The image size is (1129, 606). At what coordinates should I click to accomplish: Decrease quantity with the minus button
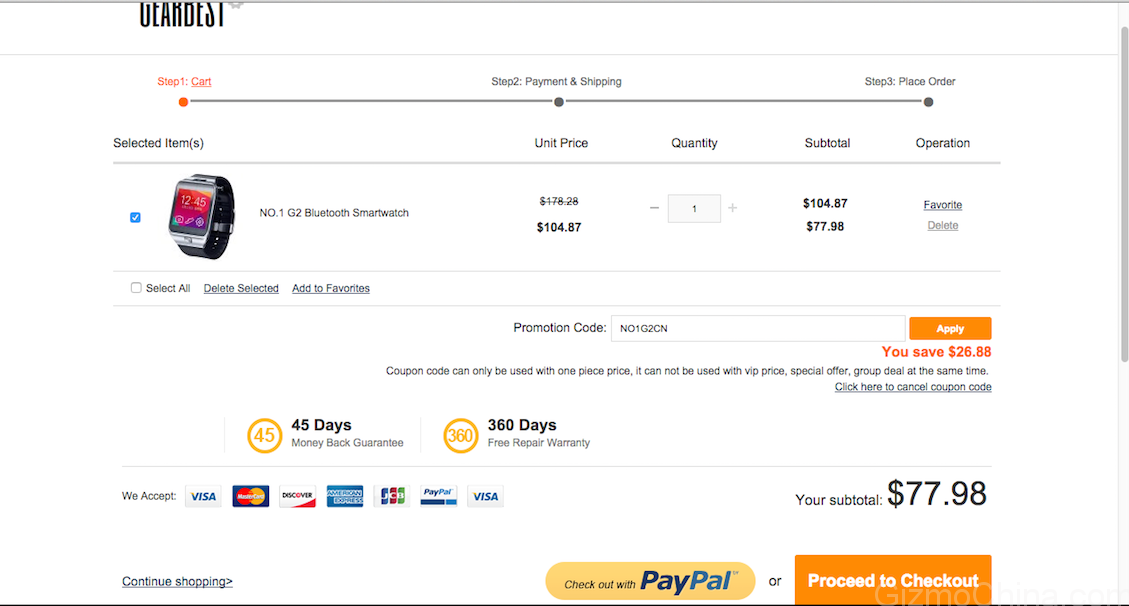[654, 208]
